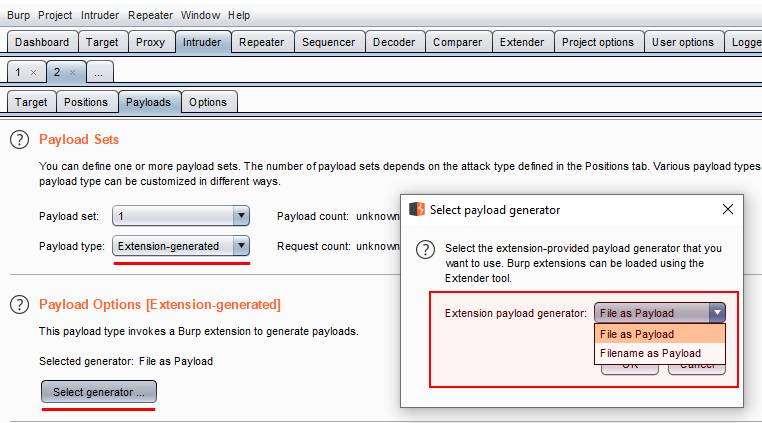Choose File as Payload from list
This screenshot has height=423, width=762.
[x=659, y=334]
